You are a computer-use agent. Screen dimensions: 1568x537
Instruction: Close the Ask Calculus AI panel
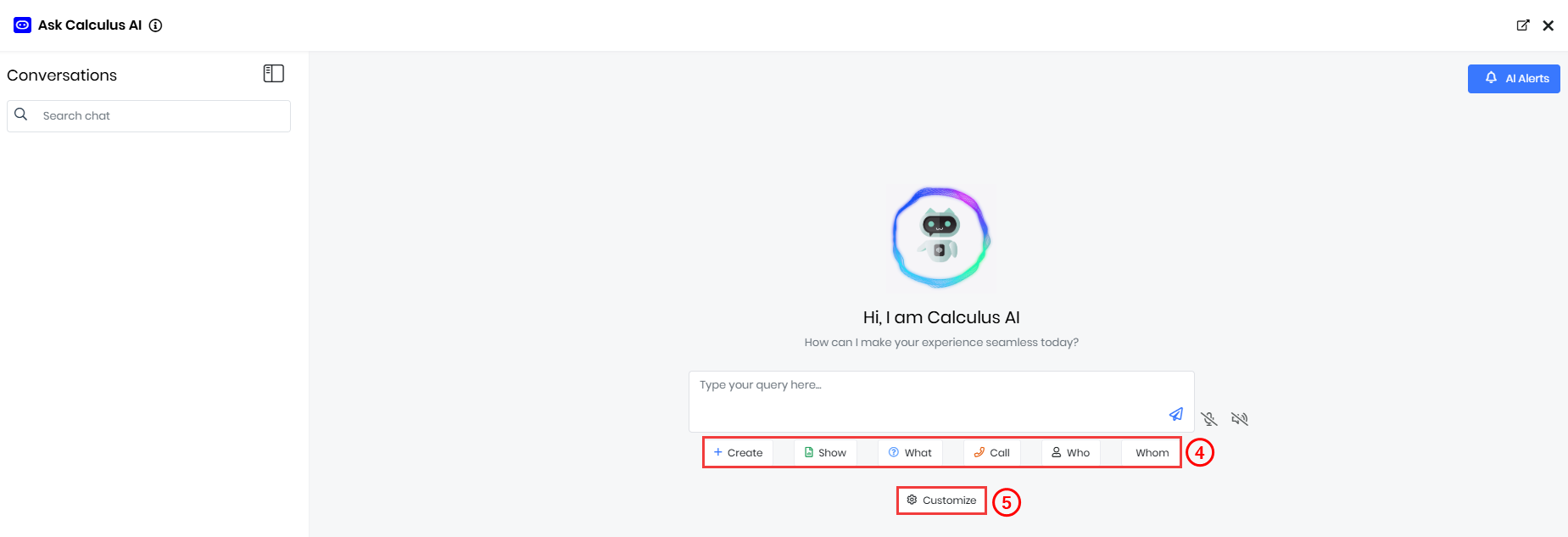coord(1548,25)
